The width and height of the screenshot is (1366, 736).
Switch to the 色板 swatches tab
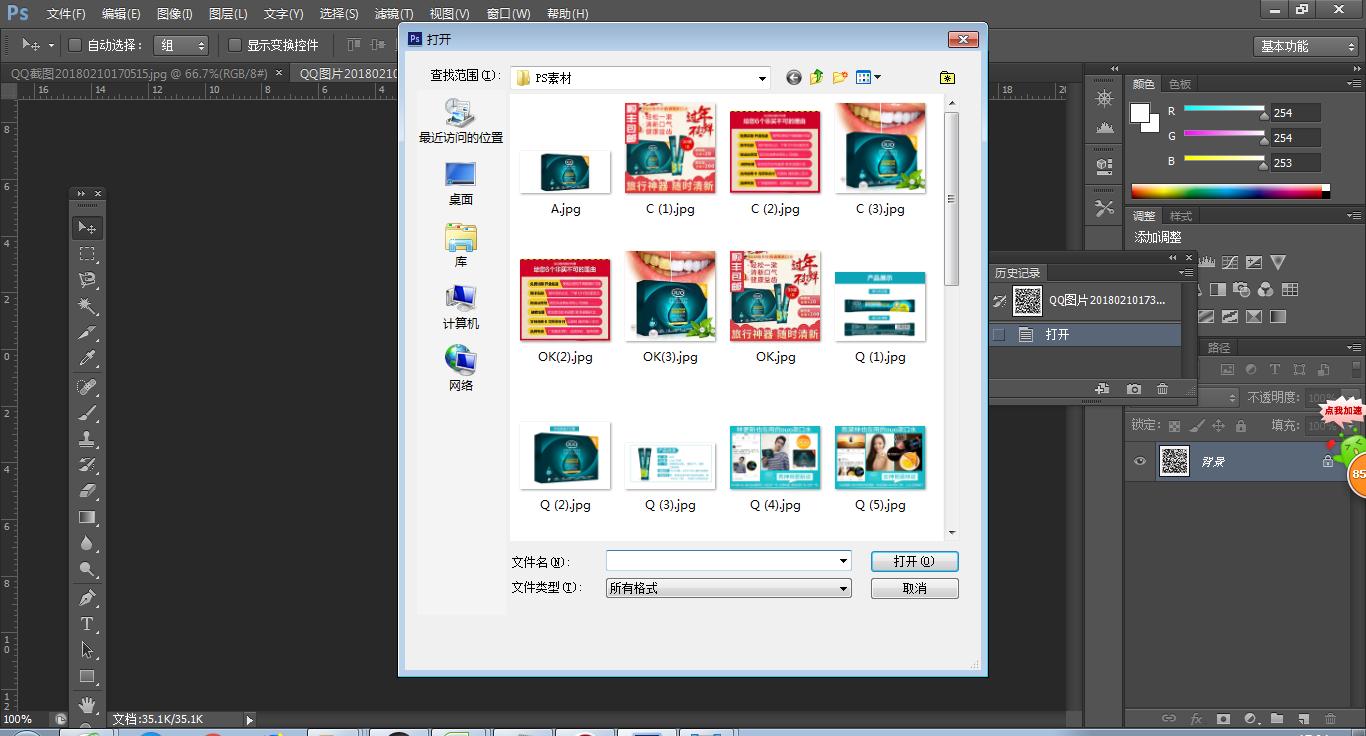1179,84
